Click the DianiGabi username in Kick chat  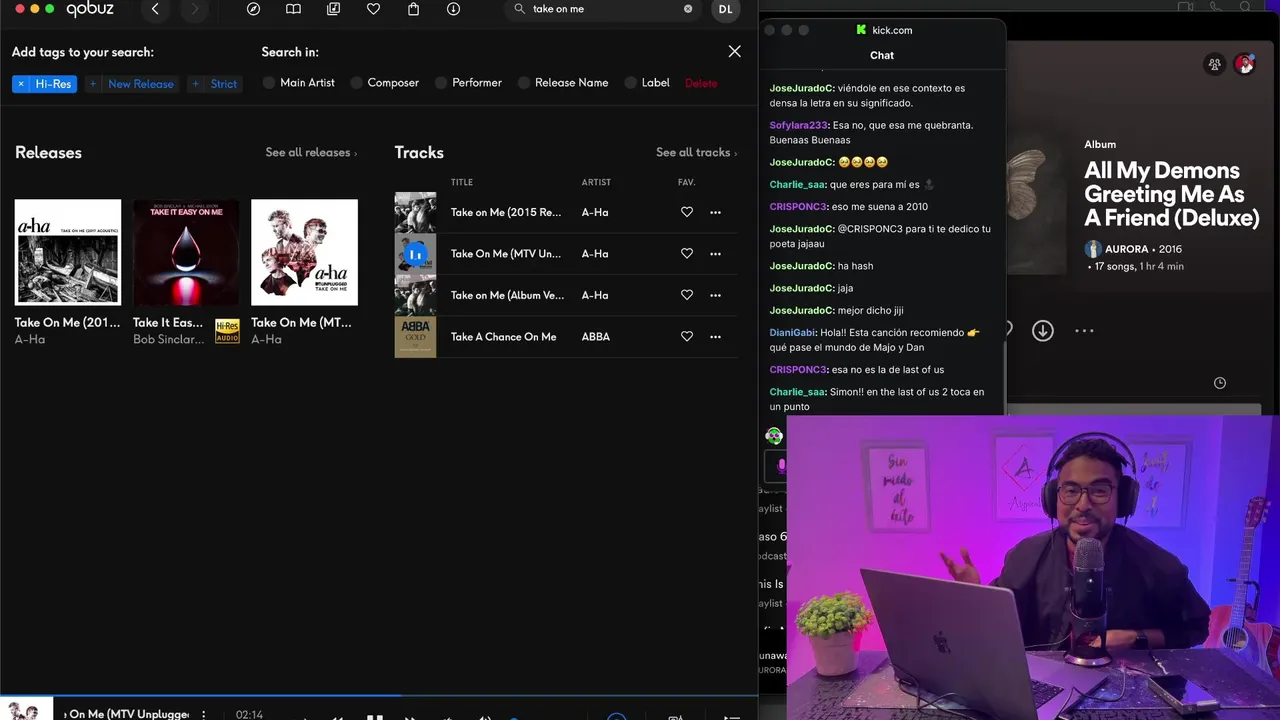793,332
